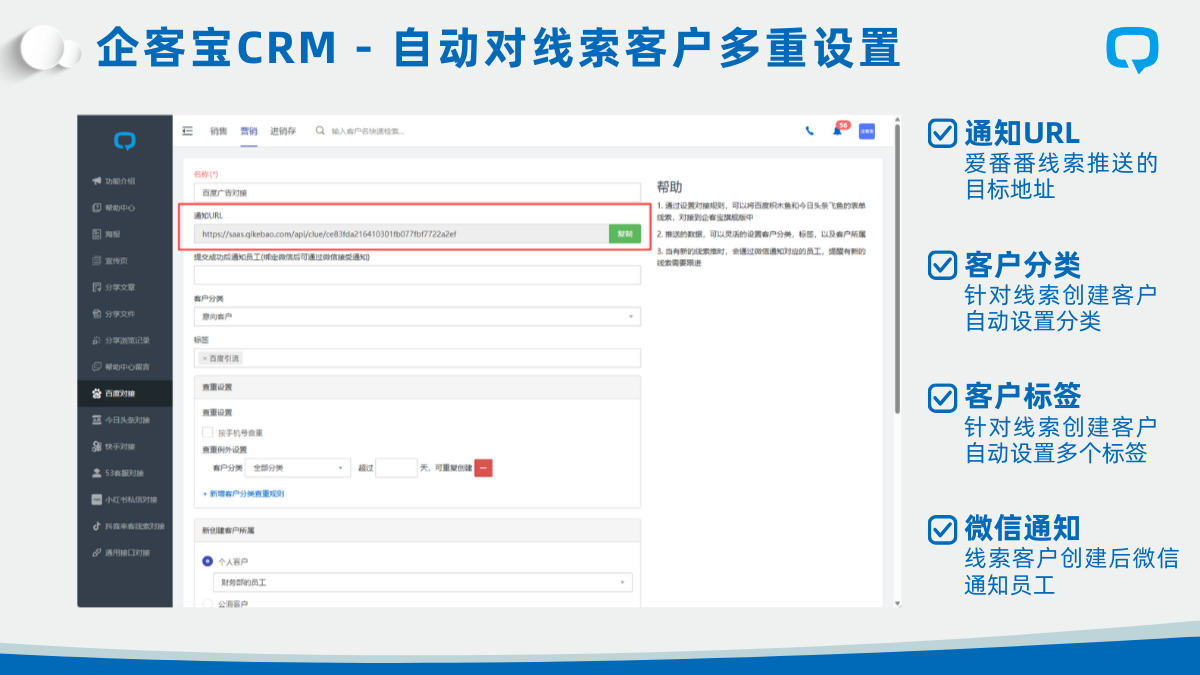The height and width of the screenshot is (675, 1200).
Task: Open 今日头条对接 in the sidebar
Action: click(127, 420)
